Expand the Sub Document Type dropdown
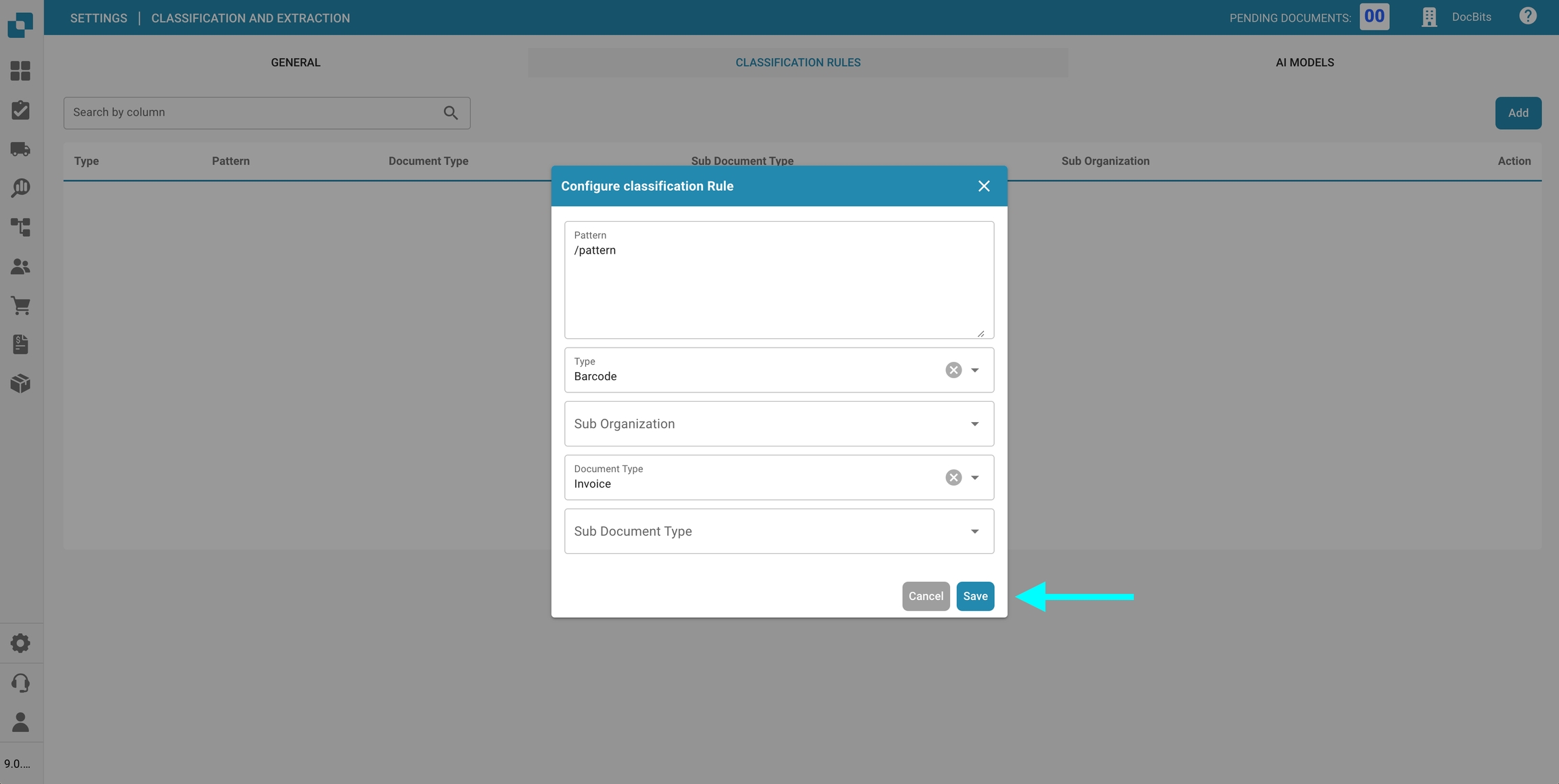This screenshot has width=1559, height=784. tap(779, 532)
